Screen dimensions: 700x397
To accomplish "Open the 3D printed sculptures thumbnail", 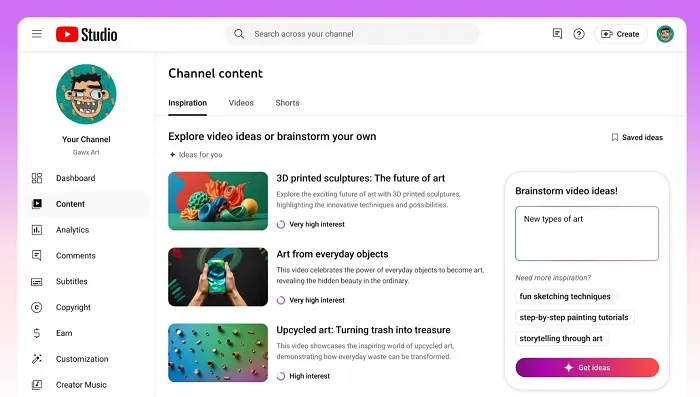I will pyautogui.click(x=218, y=201).
